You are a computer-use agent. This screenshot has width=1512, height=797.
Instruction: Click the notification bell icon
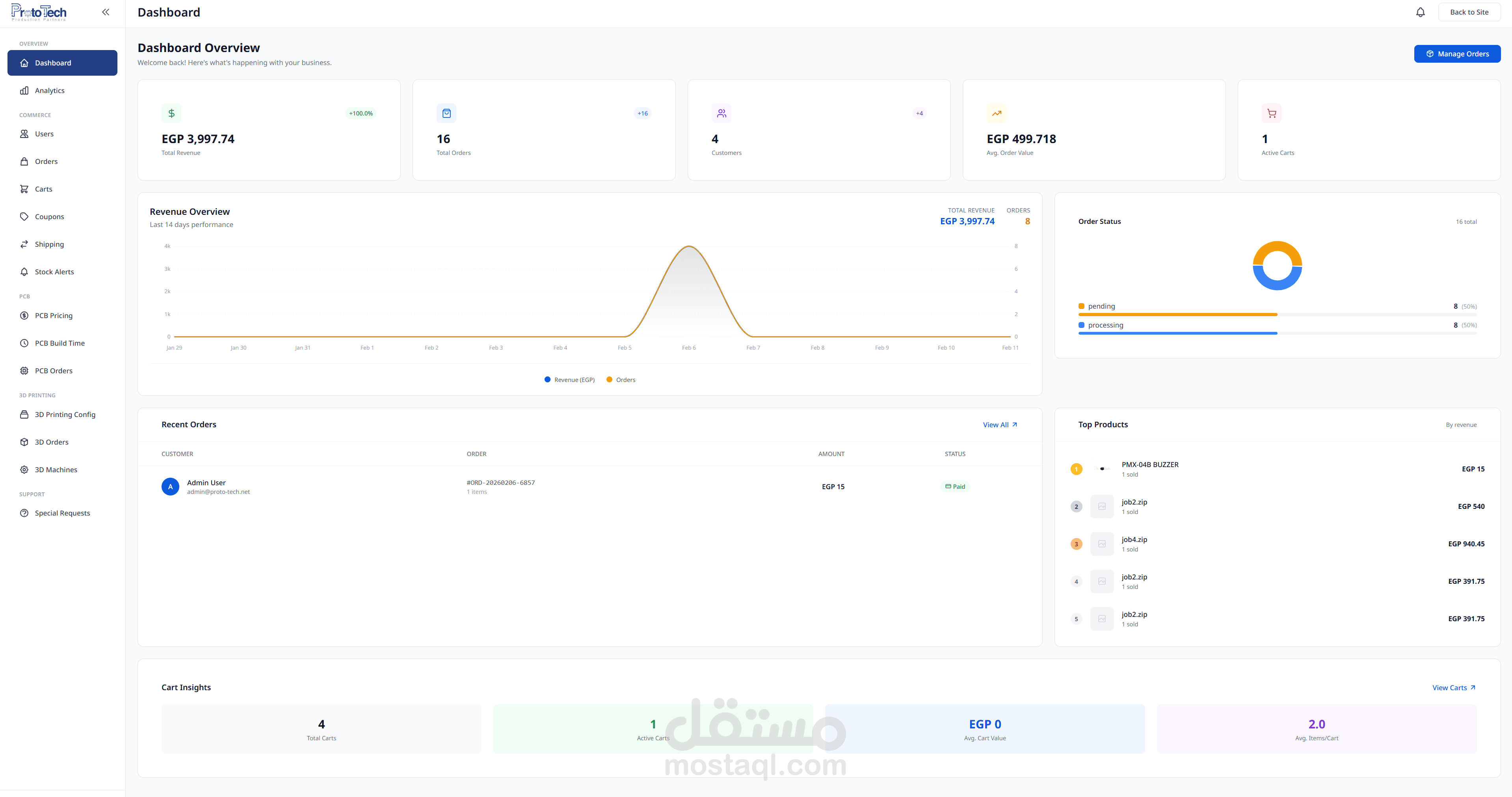click(x=1420, y=12)
